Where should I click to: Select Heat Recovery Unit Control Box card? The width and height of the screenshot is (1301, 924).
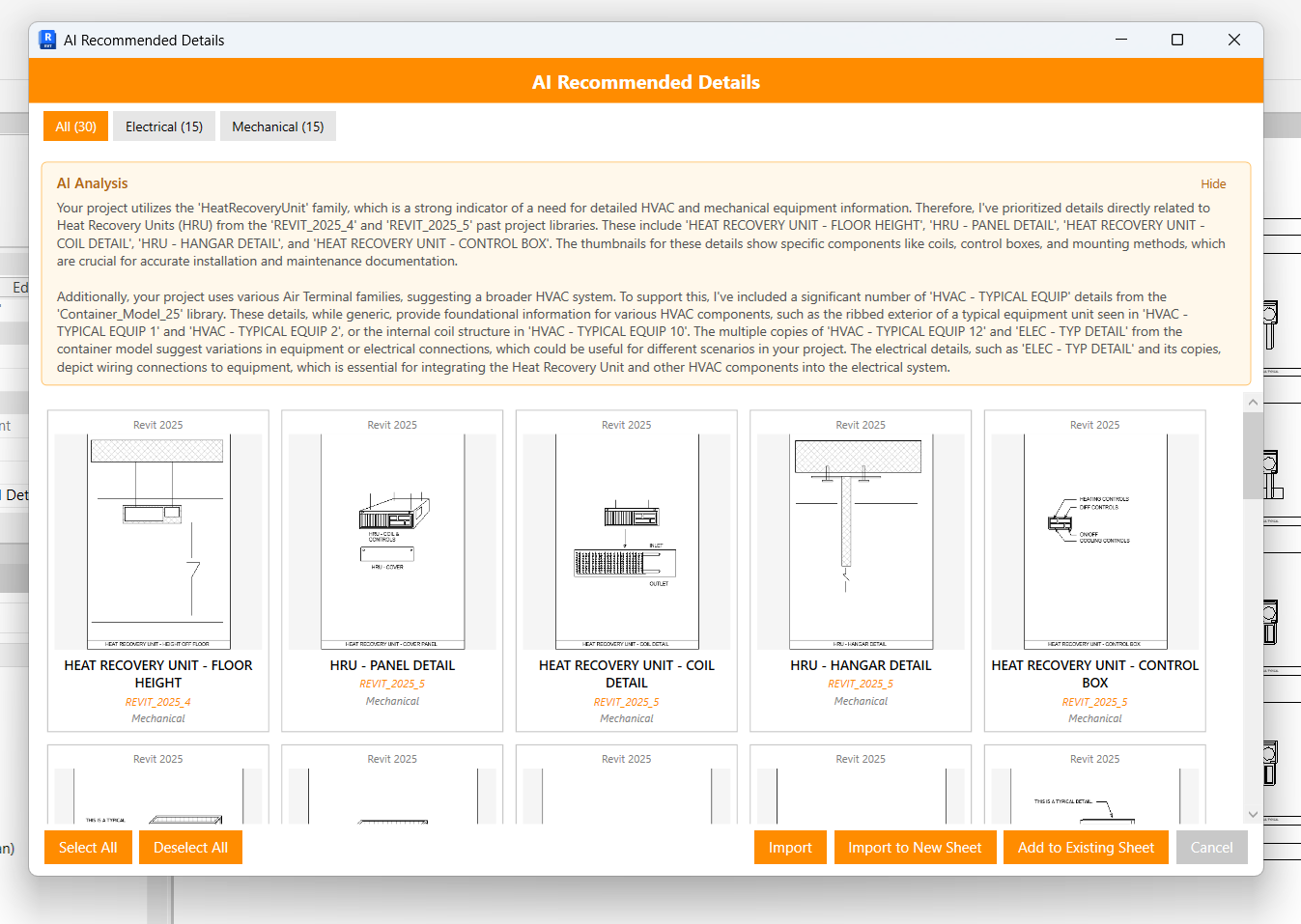tap(1095, 542)
